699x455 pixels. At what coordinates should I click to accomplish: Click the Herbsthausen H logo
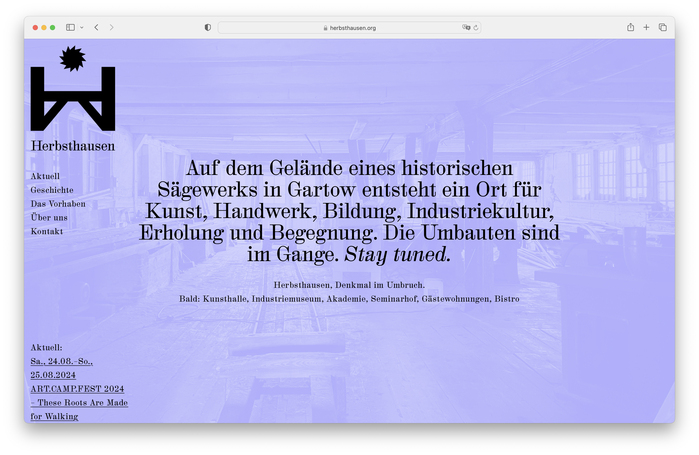point(73,88)
